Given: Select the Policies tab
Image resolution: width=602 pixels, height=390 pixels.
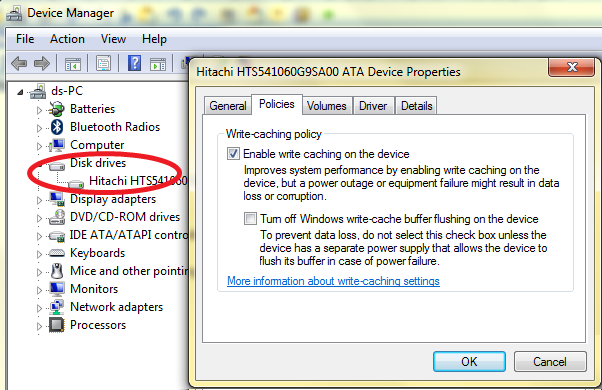Looking at the screenshot, I should pos(277,104).
